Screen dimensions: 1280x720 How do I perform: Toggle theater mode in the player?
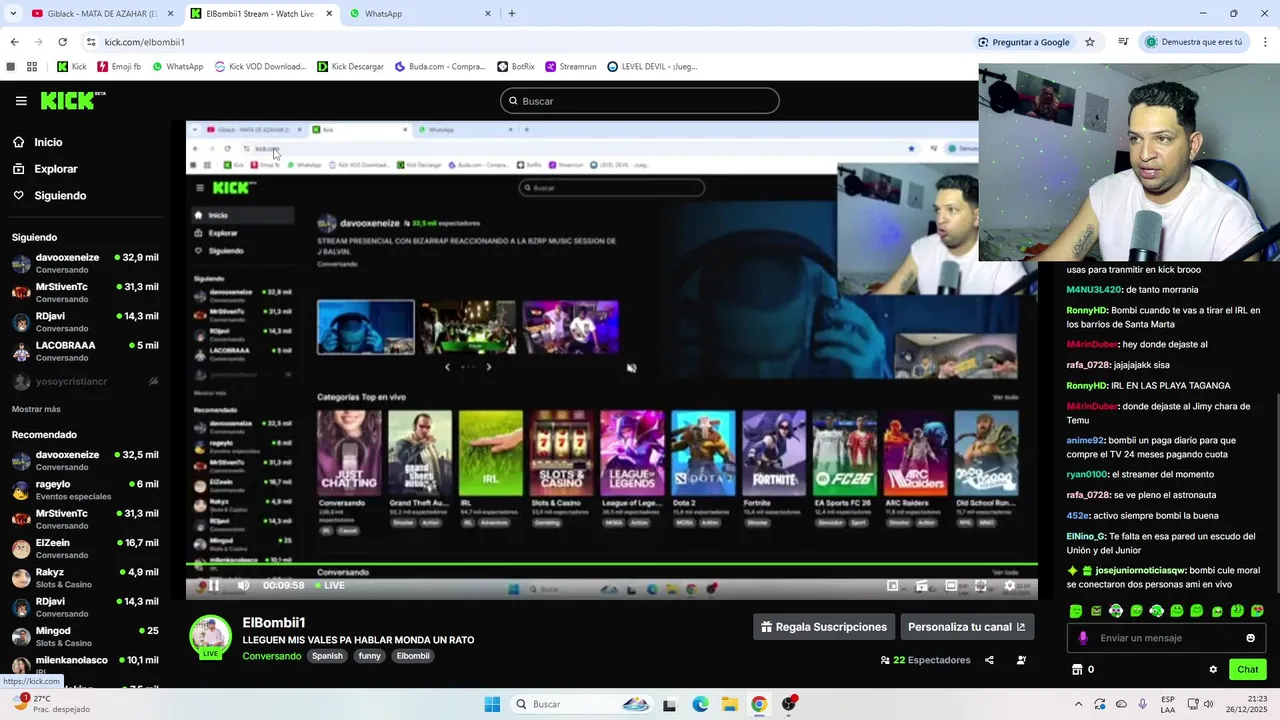coord(951,586)
